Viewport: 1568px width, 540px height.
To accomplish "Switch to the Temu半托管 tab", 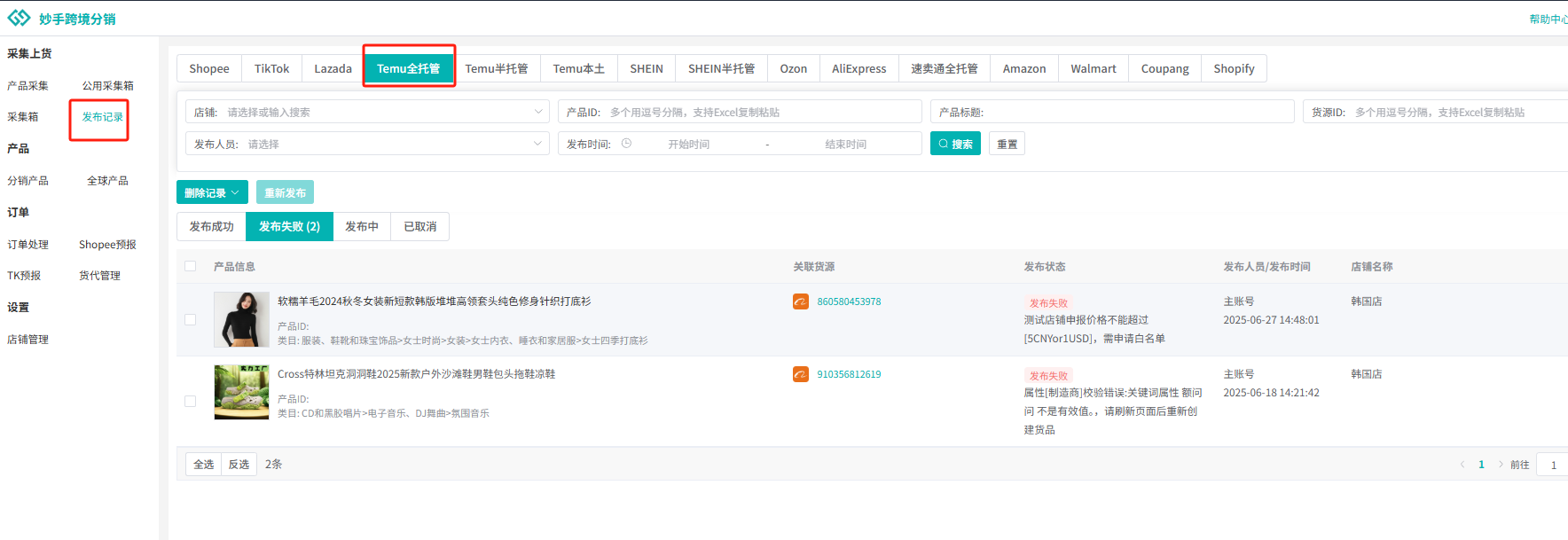I will coord(497,68).
